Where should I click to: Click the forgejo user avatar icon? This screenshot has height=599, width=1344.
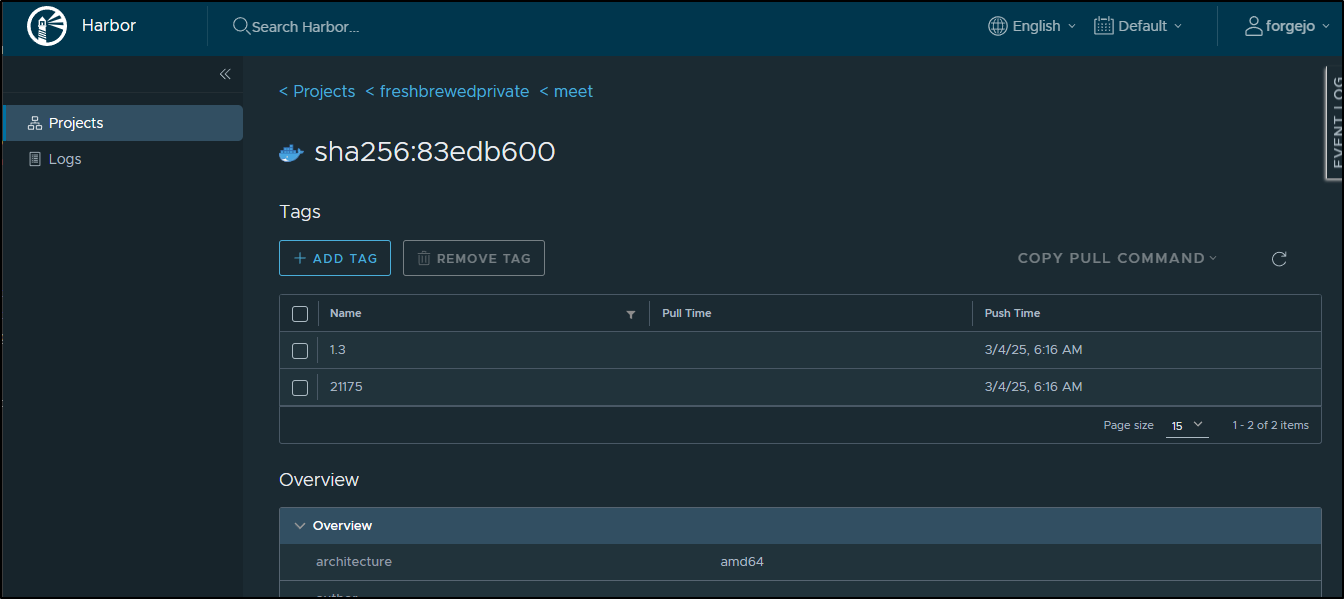tap(1254, 26)
